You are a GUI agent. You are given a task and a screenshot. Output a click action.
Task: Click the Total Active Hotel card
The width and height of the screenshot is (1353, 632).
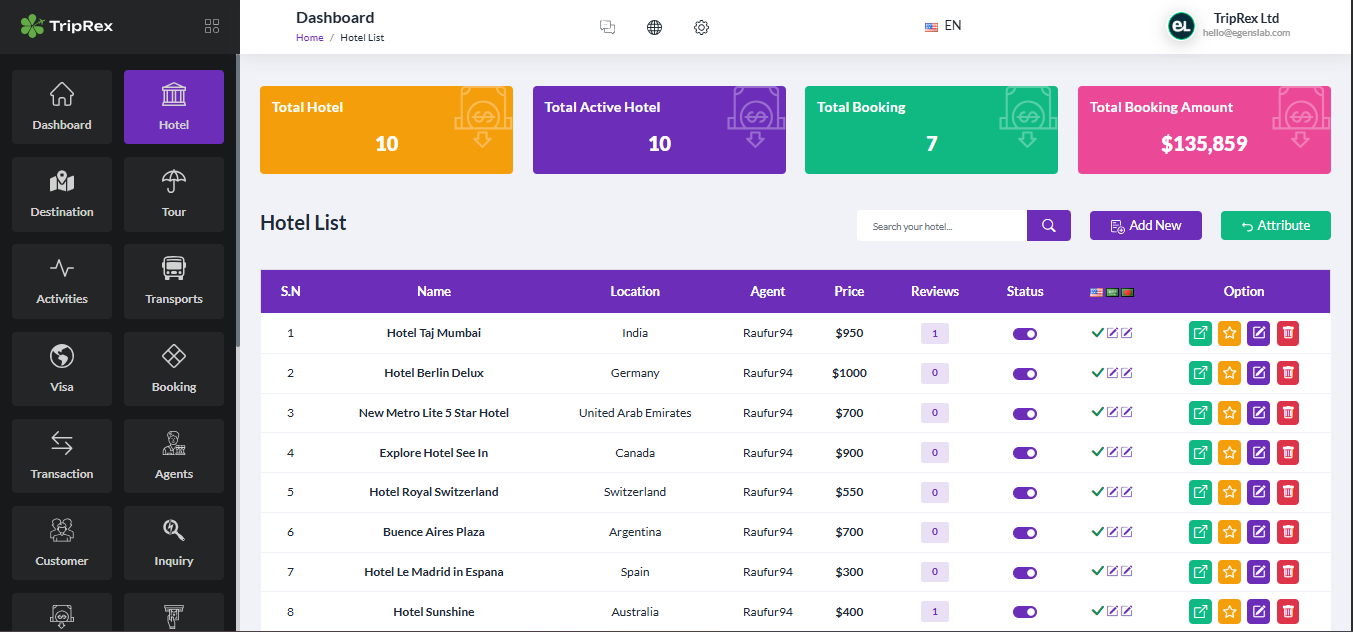[659, 130]
